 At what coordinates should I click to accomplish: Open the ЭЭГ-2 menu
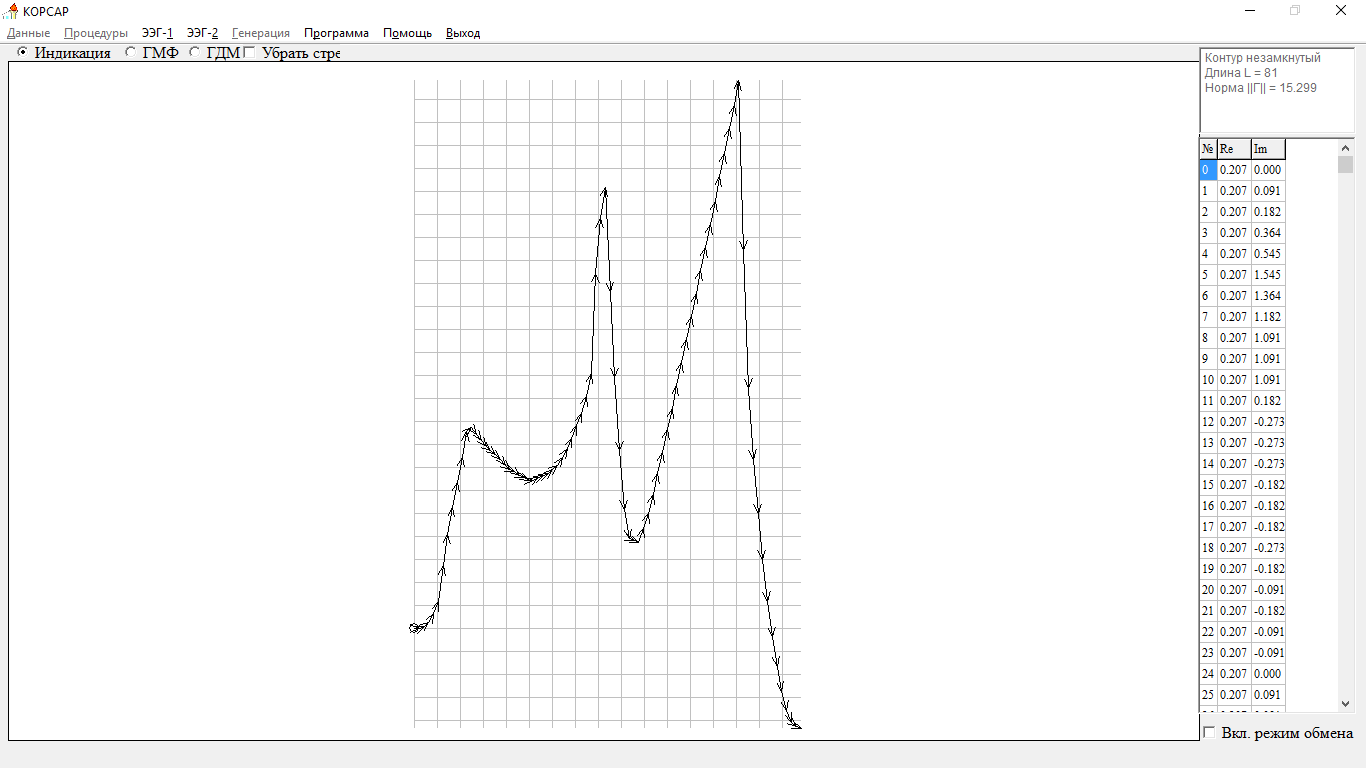click(202, 33)
